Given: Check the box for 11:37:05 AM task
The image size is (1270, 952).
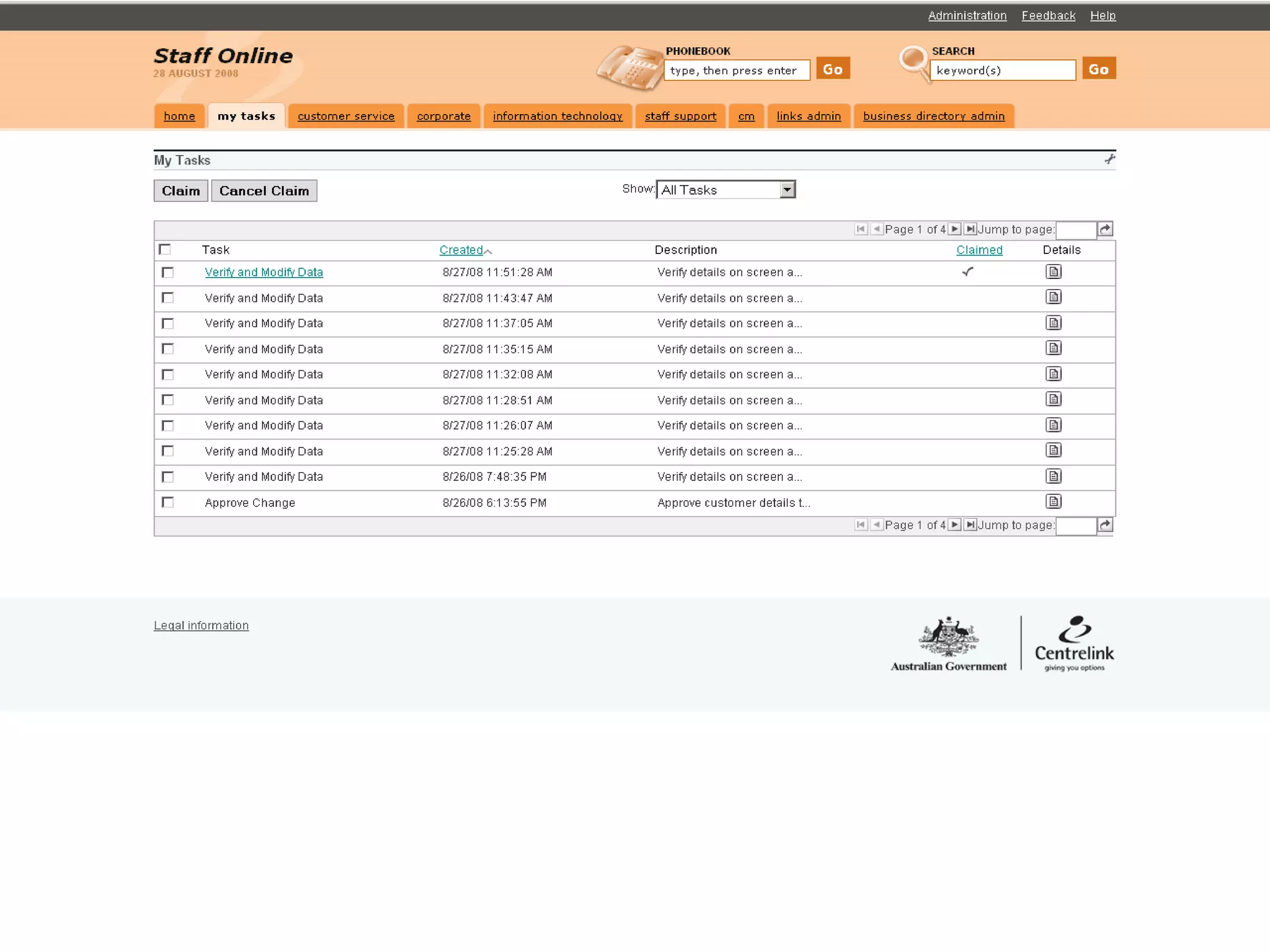Looking at the screenshot, I should (x=167, y=323).
